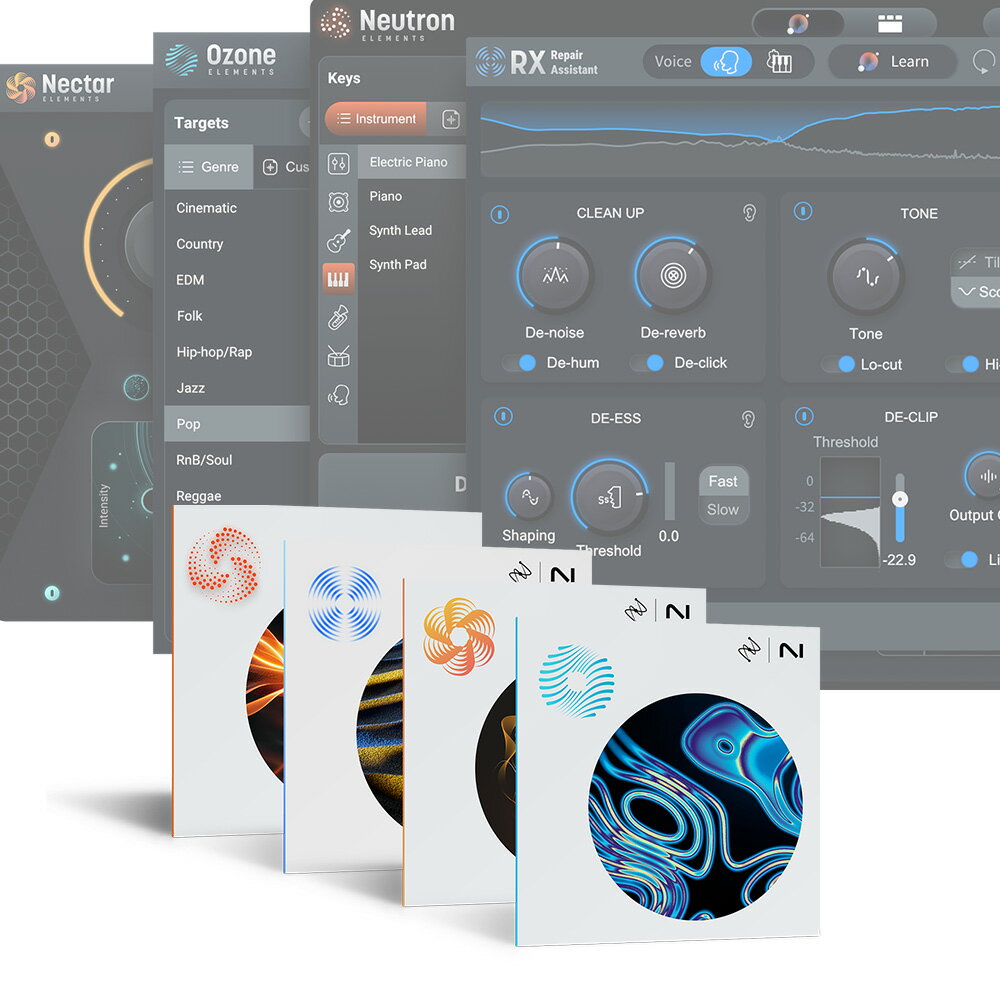Toggle the CLEAN UP module power button

click(500, 214)
